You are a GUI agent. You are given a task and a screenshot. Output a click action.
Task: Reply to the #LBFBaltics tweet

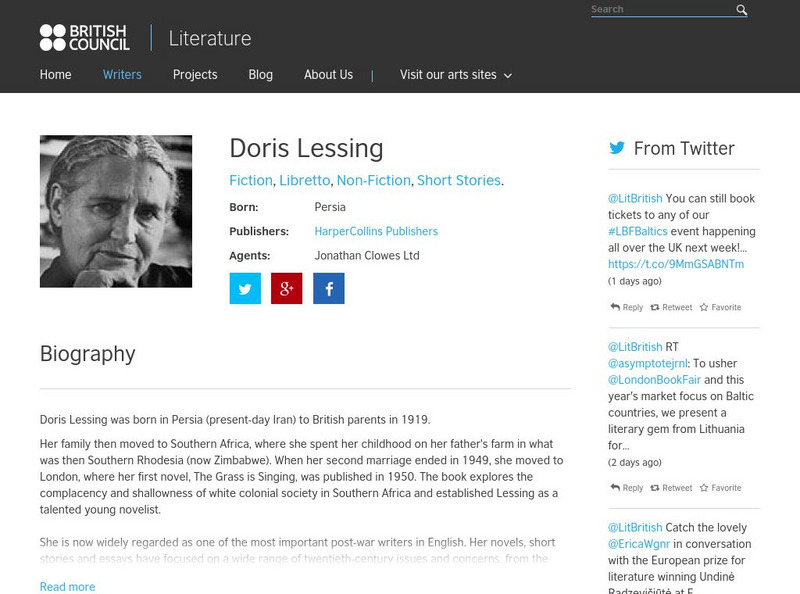coord(627,307)
